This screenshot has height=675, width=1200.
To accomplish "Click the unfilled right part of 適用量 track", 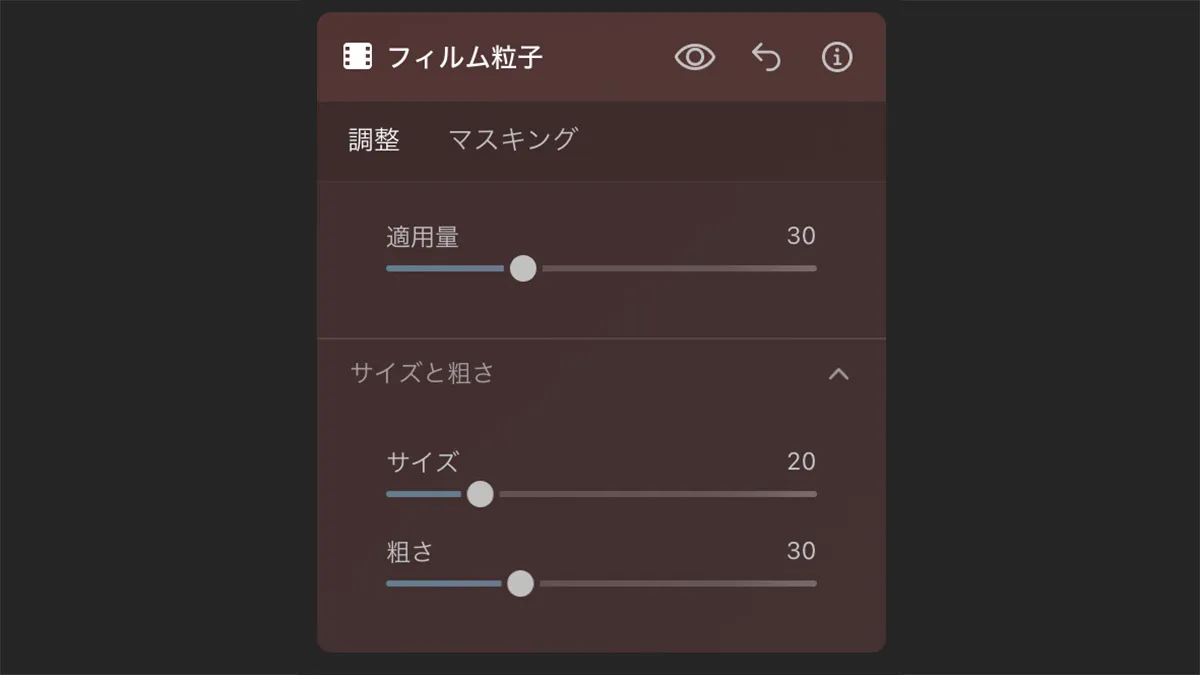I will pos(680,268).
